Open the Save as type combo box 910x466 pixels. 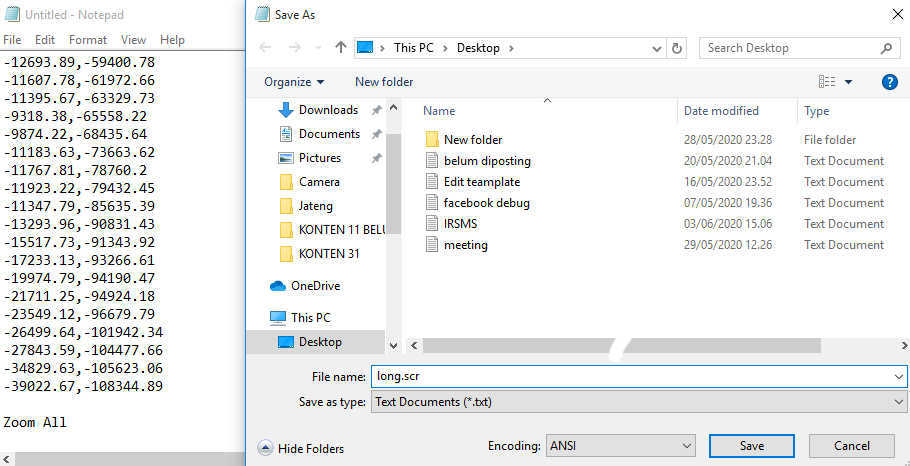[639, 402]
